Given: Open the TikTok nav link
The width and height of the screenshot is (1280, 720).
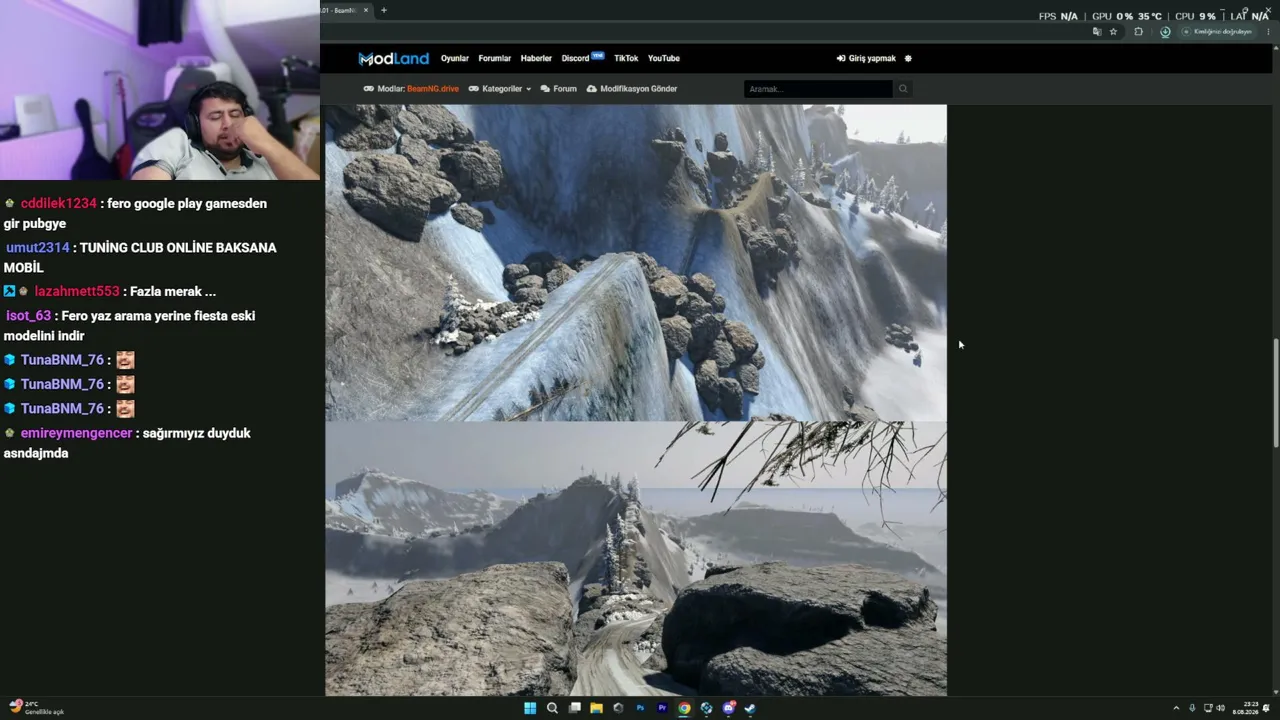Looking at the screenshot, I should point(626,58).
